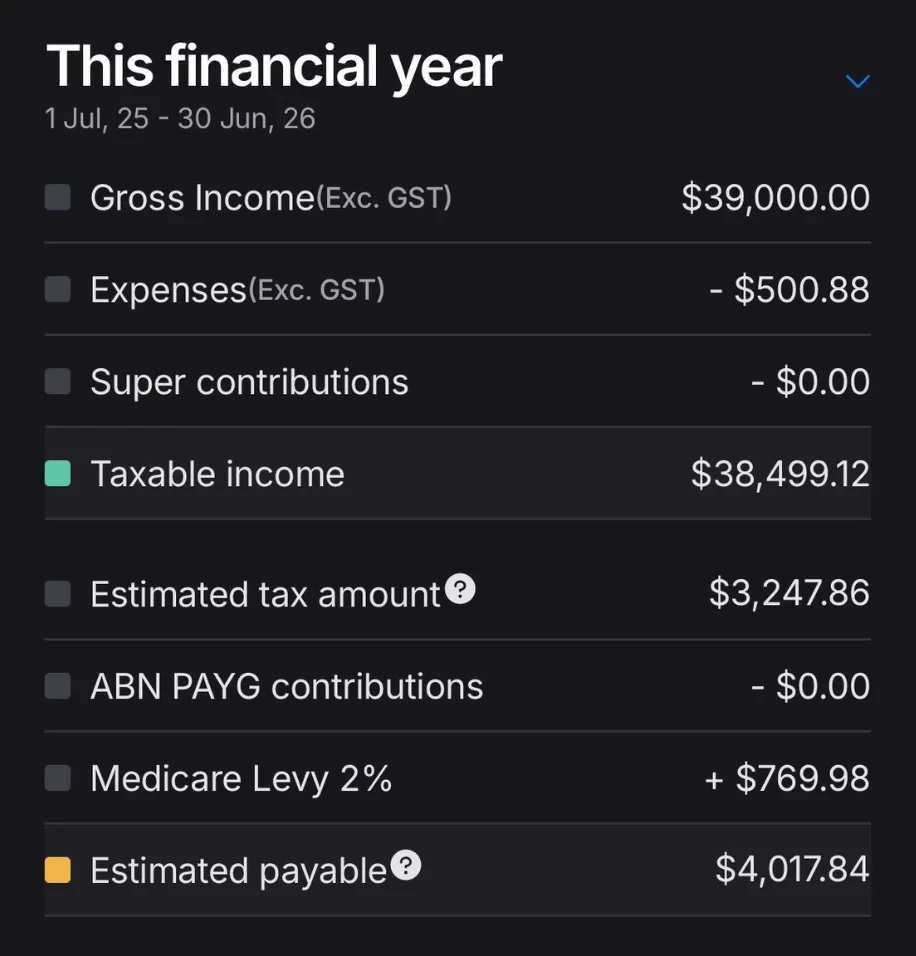Click the gray Estimated tax amount square
This screenshot has height=956, width=916.
coord(58,594)
